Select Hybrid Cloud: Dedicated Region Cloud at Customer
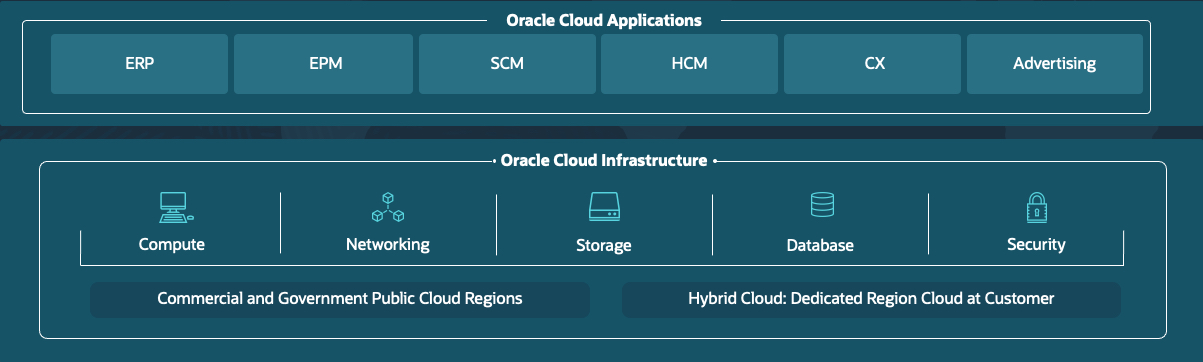The width and height of the screenshot is (1203, 362). coord(871,299)
